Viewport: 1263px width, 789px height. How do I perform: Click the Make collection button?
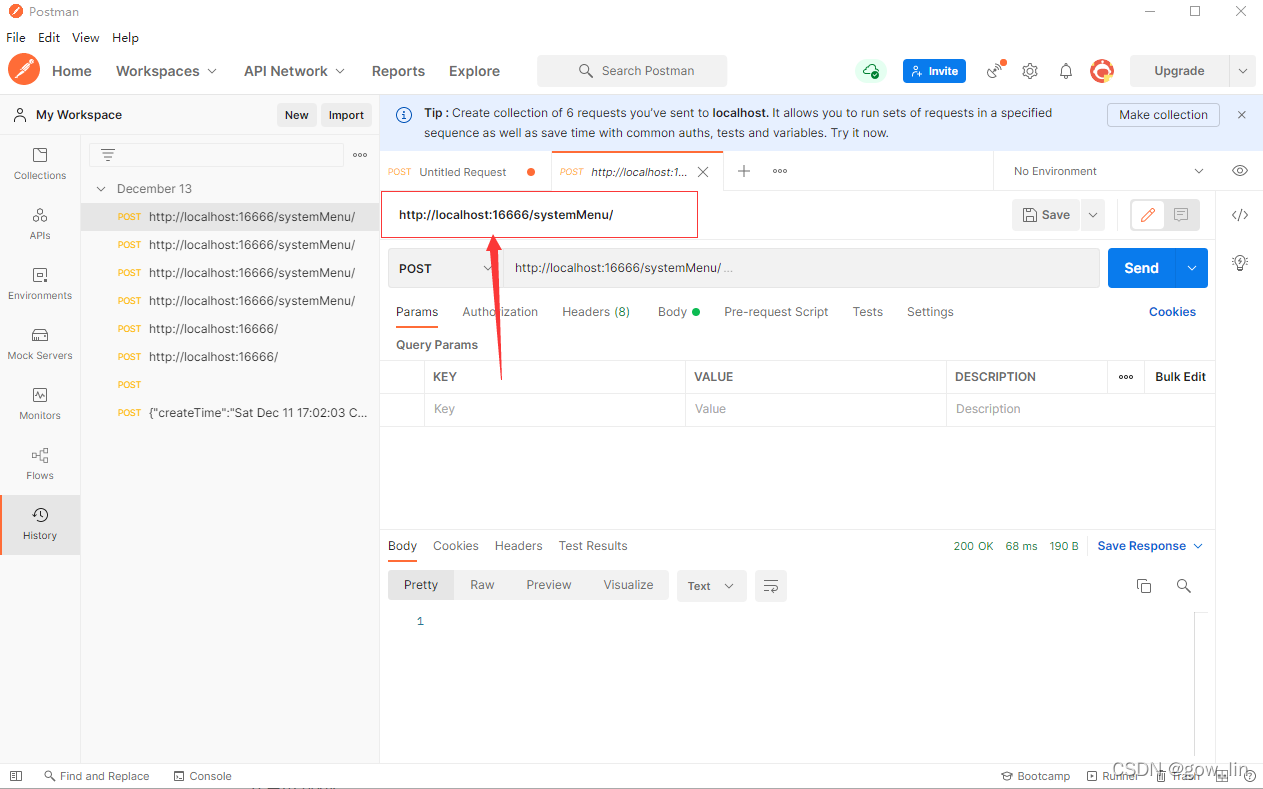tap(1163, 115)
